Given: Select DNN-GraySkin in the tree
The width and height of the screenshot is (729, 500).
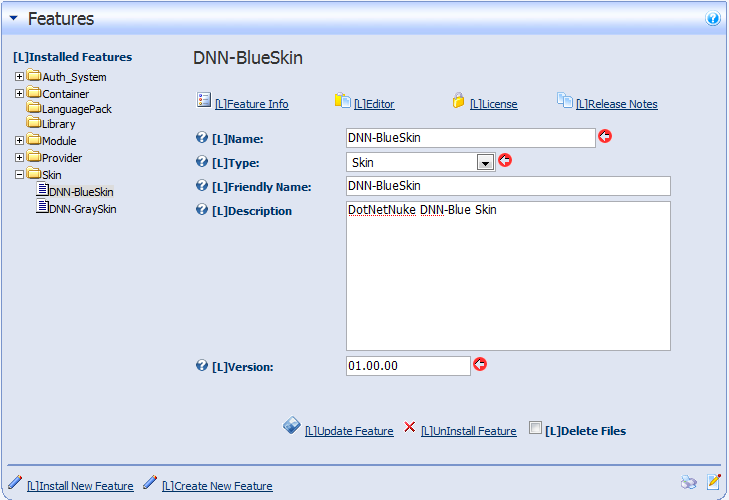Looking at the screenshot, I should pos(83,209).
